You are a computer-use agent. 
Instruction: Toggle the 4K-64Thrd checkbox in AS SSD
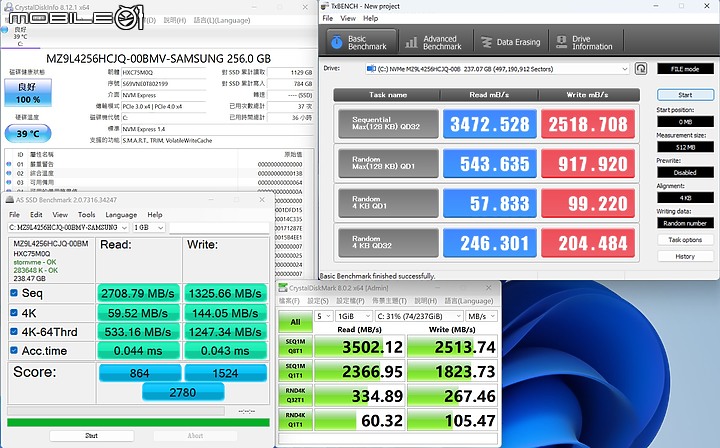click(14, 331)
